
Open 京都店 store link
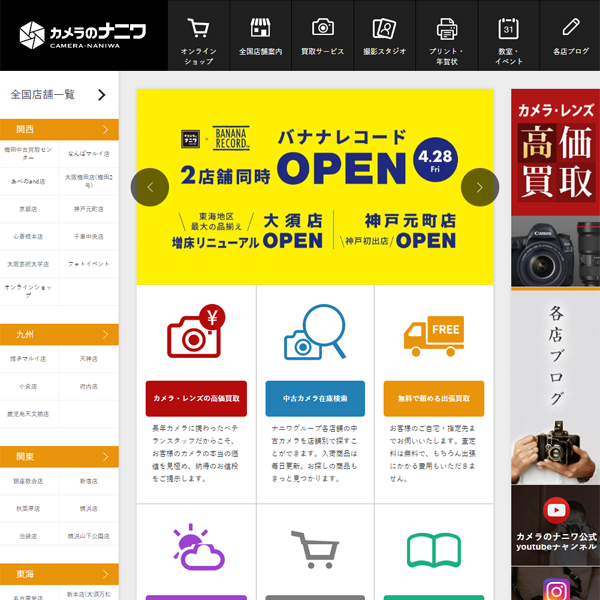(x=29, y=209)
